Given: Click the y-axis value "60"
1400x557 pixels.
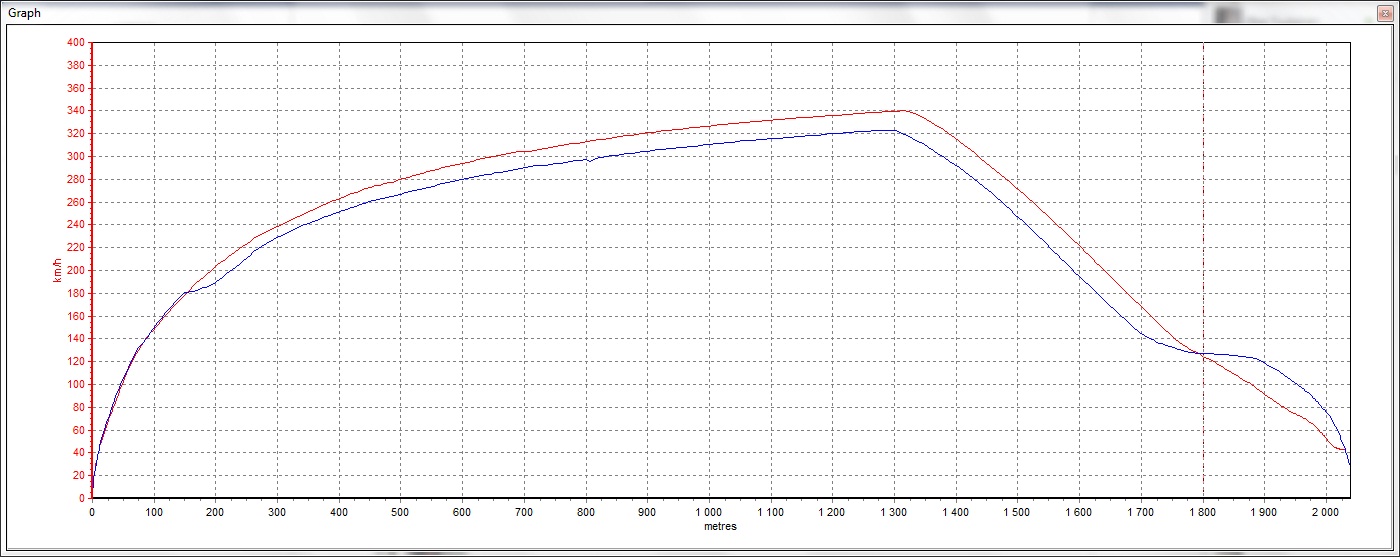Looking at the screenshot, I should point(79,430).
